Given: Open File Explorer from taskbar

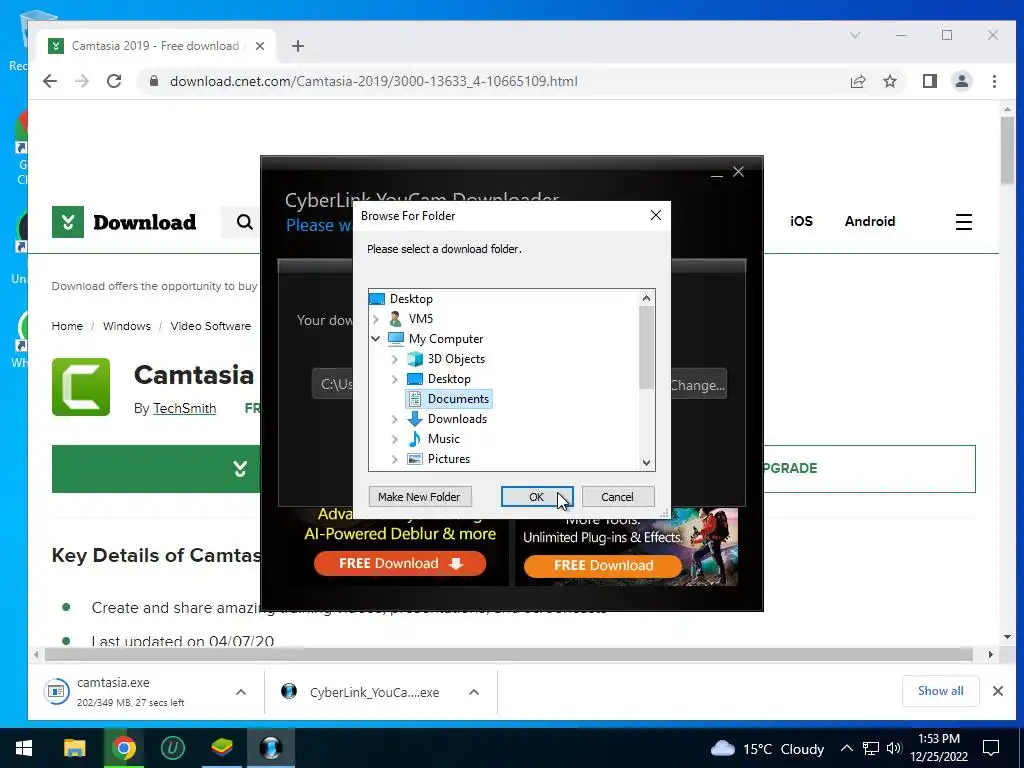Looking at the screenshot, I should 74,748.
